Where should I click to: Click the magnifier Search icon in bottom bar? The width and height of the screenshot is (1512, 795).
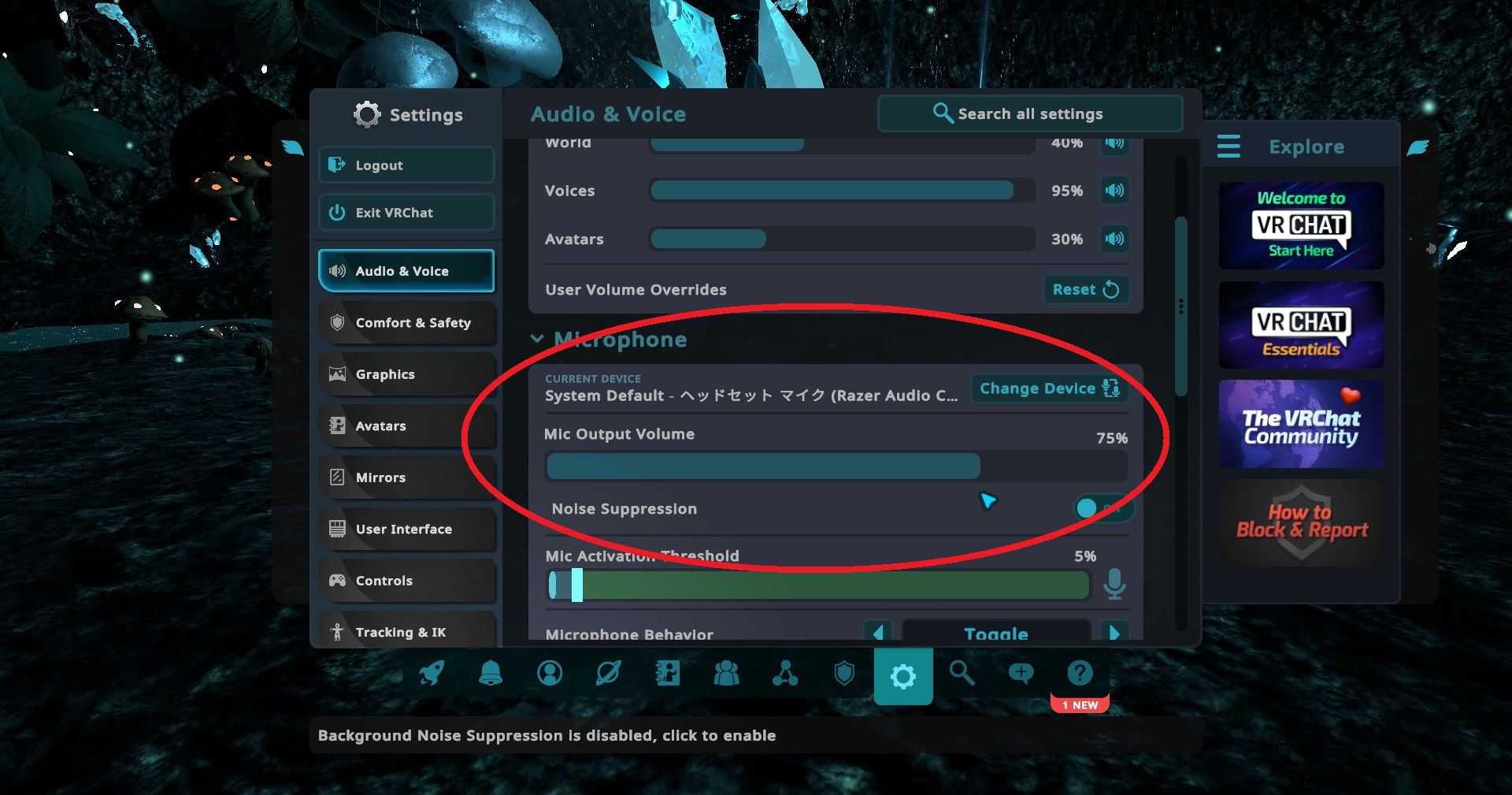(962, 674)
